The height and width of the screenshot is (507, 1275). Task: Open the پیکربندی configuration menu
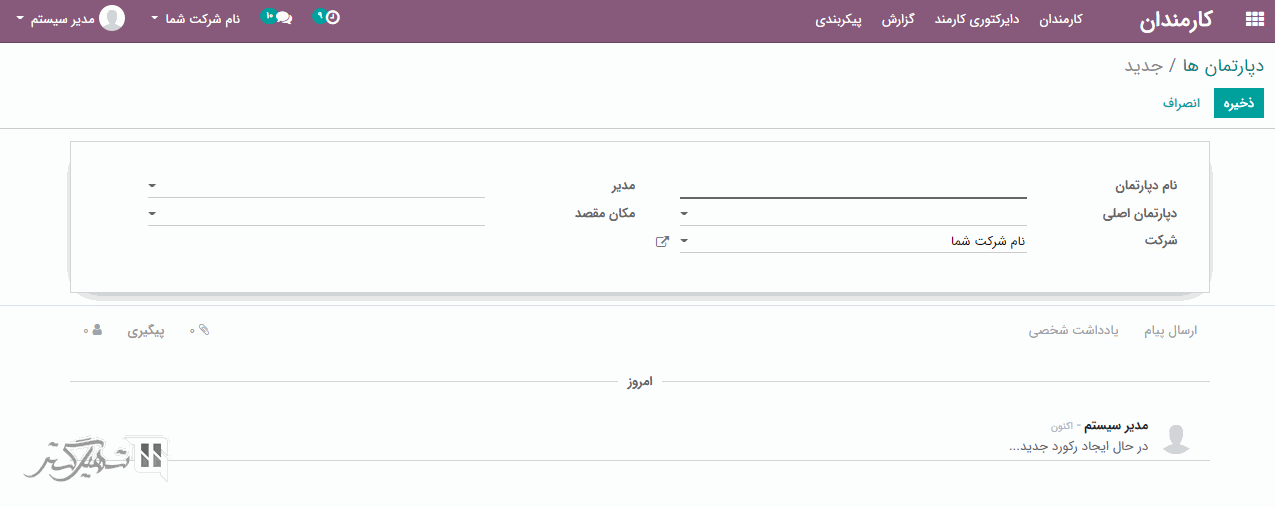click(840, 19)
